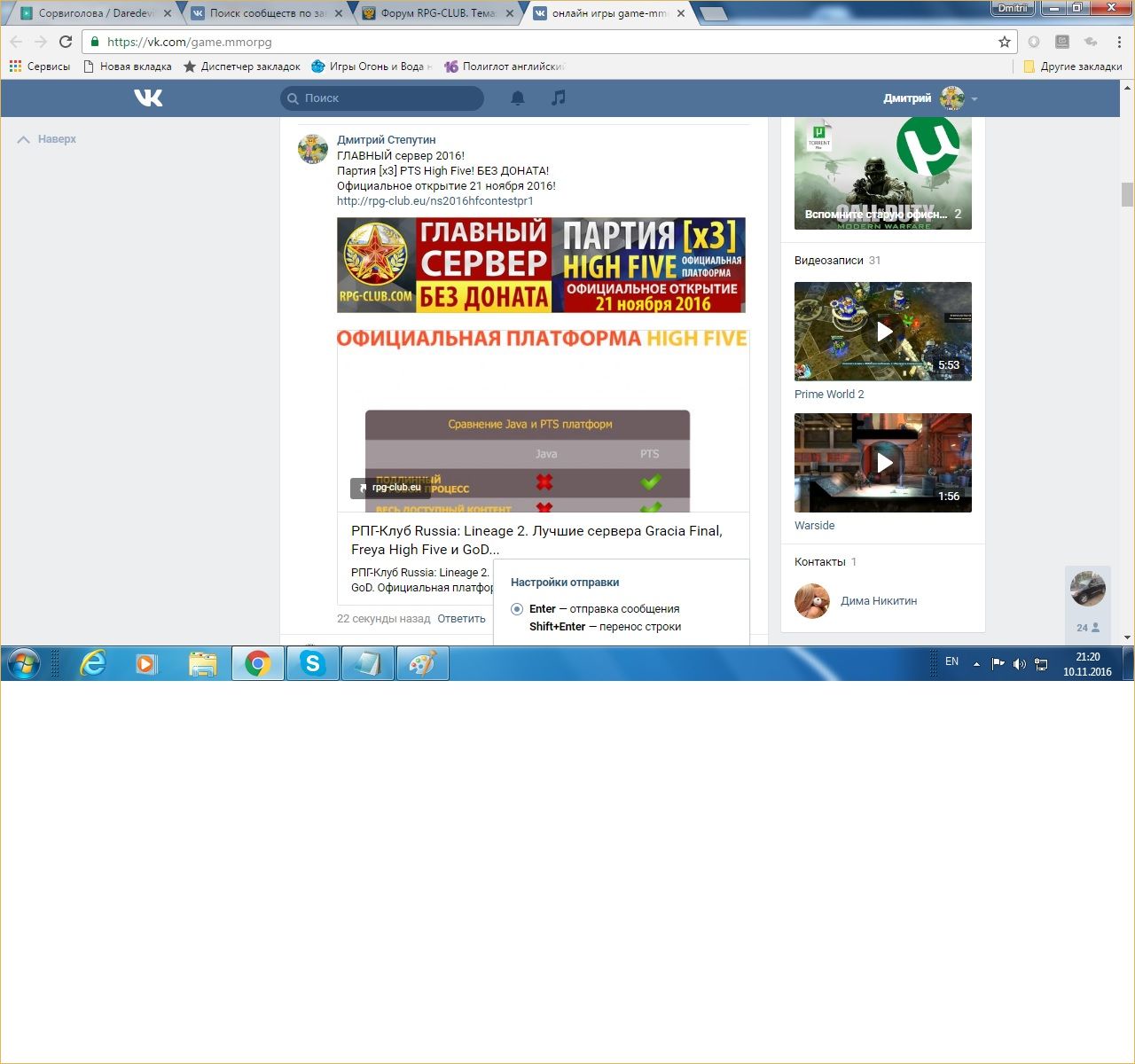Click the network icon in the tray
This screenshot has height=1064, width=1135.
click(x=1041, y=663)
